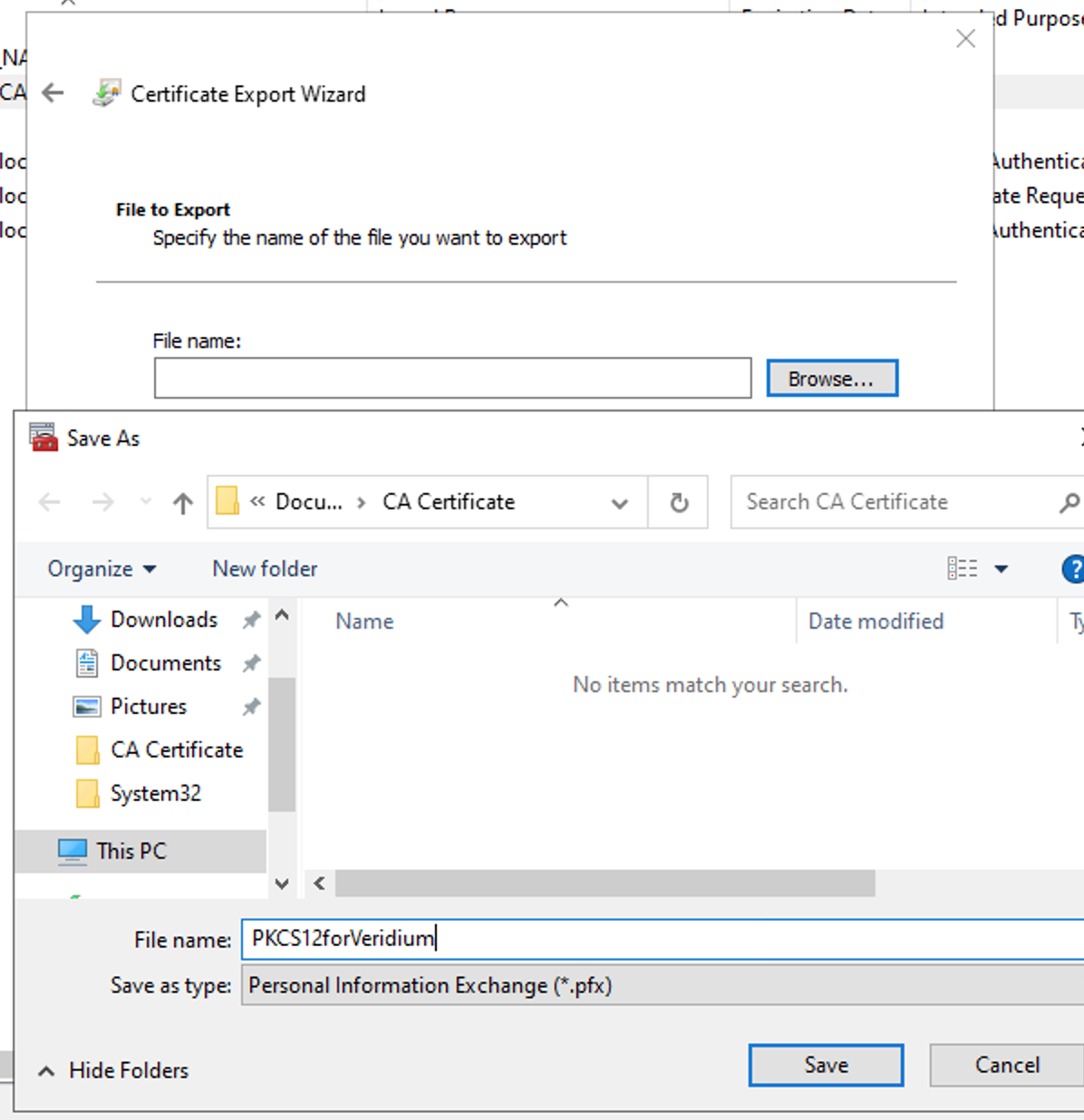Click the change view layout icon
Viewport: 1084px width, 1120px height.
pyautogui.click(x=963, y=569)
